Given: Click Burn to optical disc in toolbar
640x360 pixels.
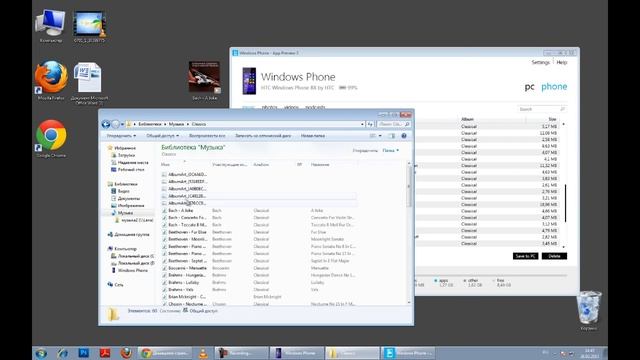Looking at the screenshot, I should point(263,136).
